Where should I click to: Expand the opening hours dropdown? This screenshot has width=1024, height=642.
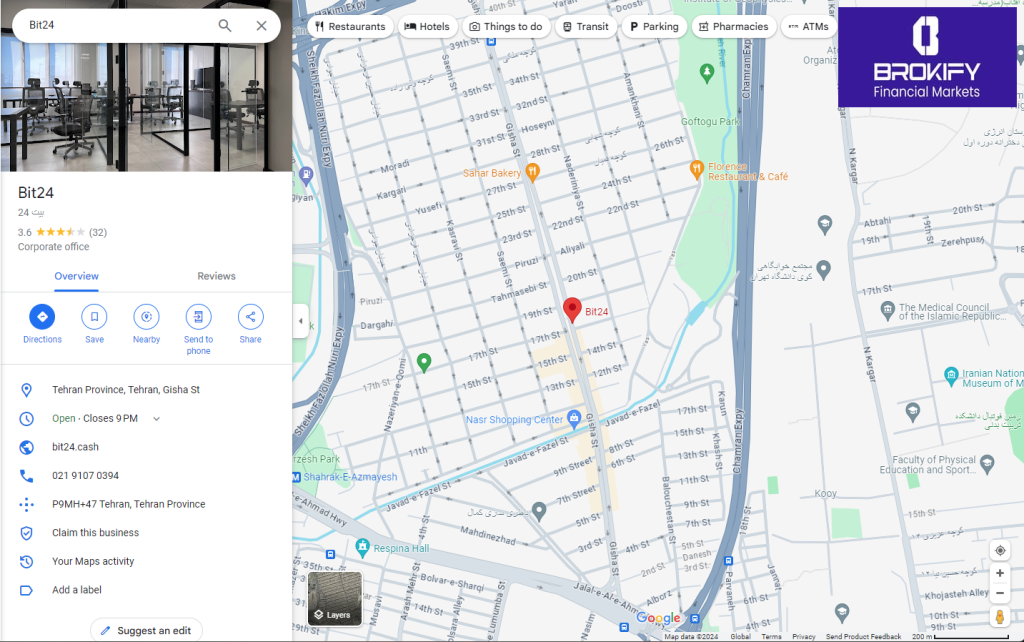click(157, 419)
